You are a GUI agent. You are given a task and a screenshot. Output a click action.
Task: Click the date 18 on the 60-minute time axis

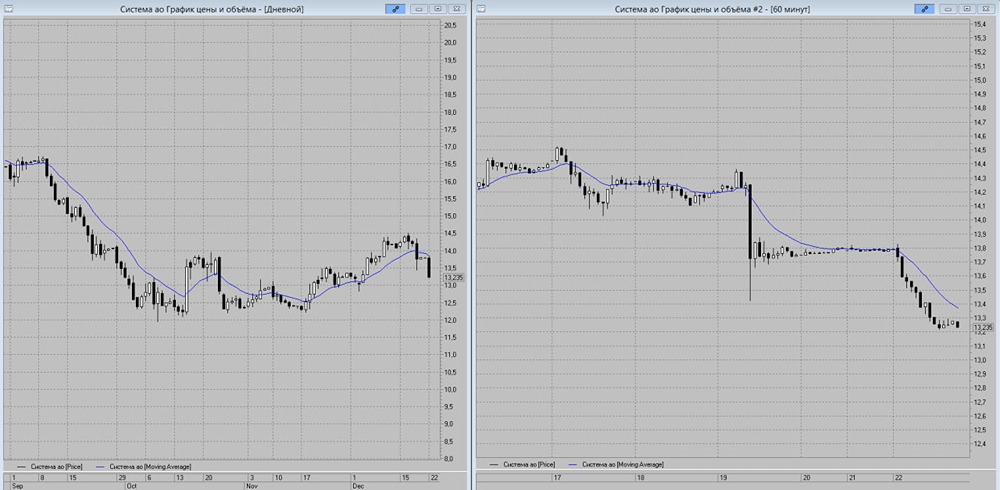tap(641, 477)
